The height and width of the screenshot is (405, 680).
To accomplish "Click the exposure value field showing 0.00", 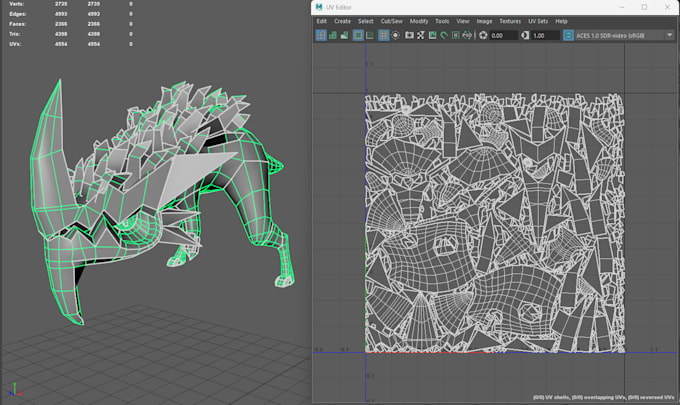I will 503,35.
